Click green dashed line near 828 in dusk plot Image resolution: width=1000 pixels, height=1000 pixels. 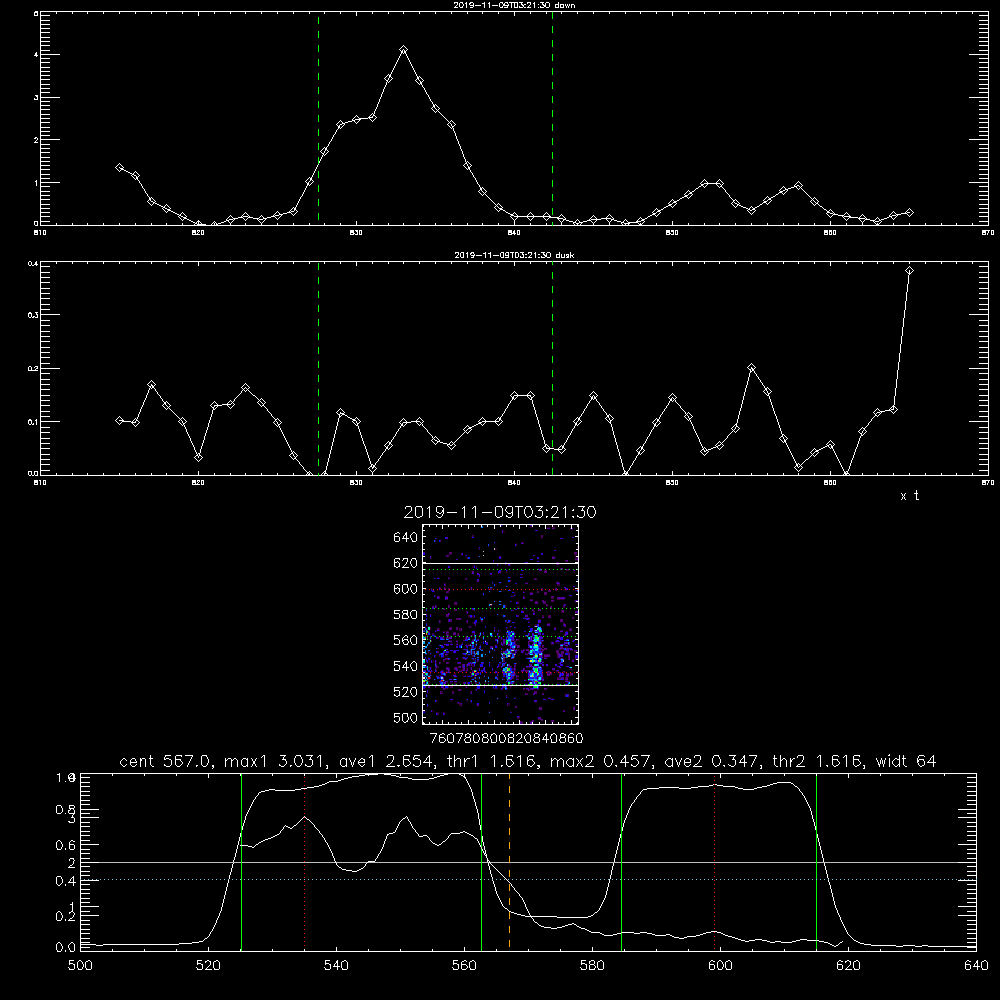coord(318,368)
